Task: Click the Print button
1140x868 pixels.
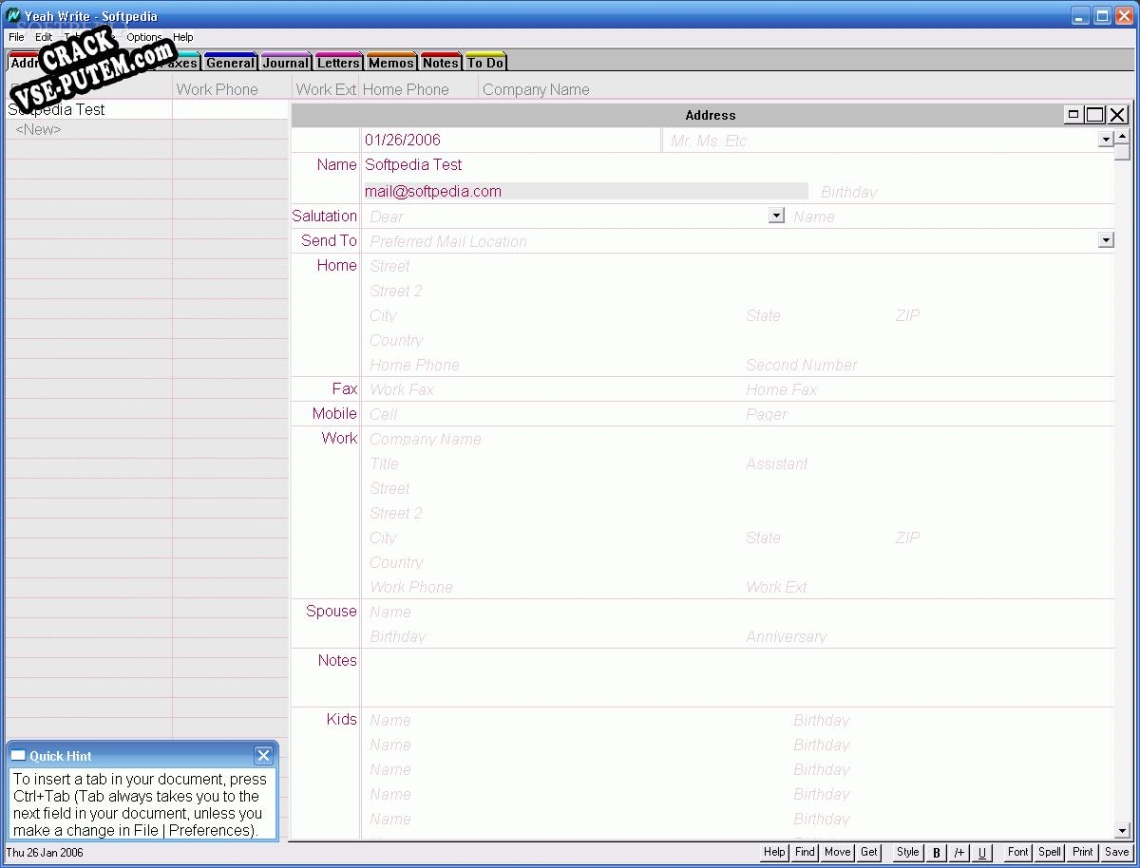Action: click(x=1083, y=852)
